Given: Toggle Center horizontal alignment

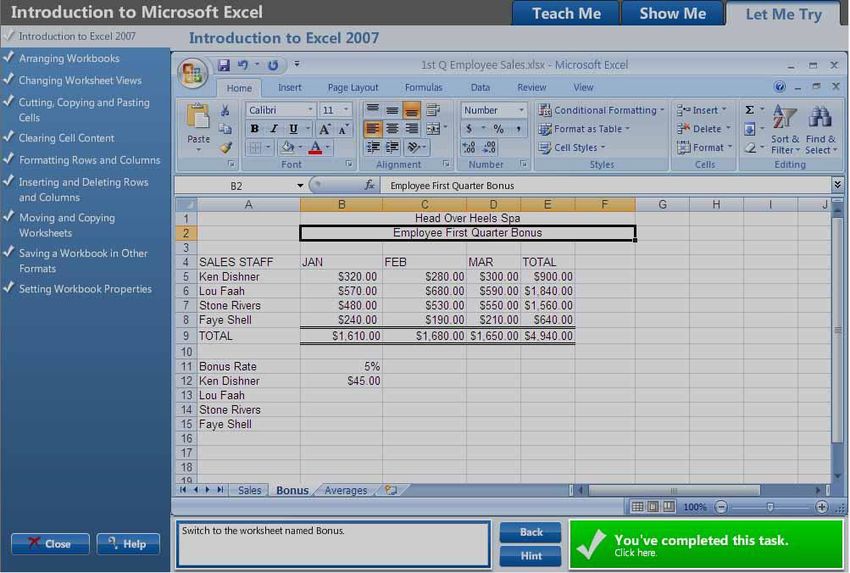Looking at the screenshot, I should [x=392, y=129].
